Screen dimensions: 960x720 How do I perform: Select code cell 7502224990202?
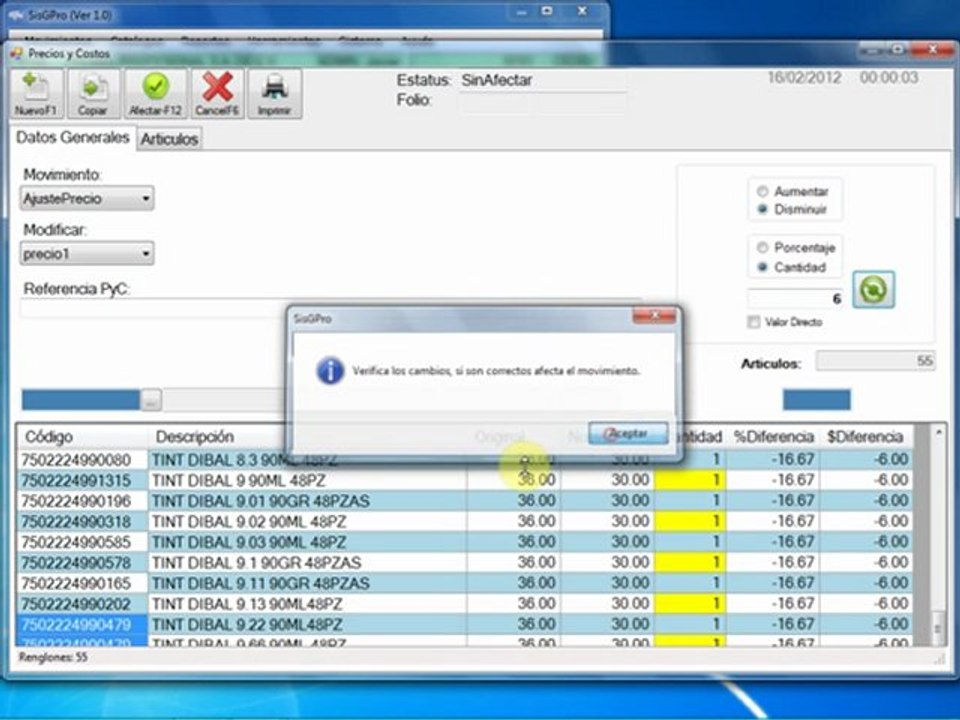click(83, 604)
